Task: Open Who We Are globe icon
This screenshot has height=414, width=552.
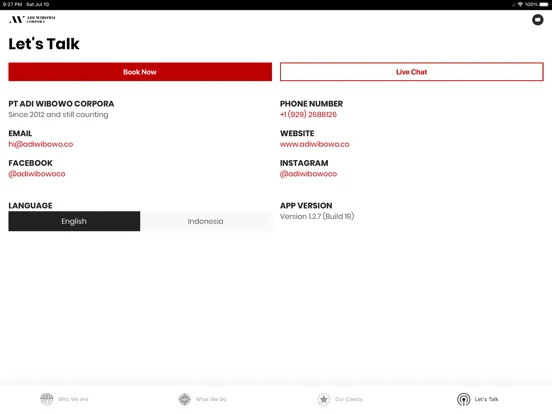Action: pyautogui.click(x=46, y=399)
